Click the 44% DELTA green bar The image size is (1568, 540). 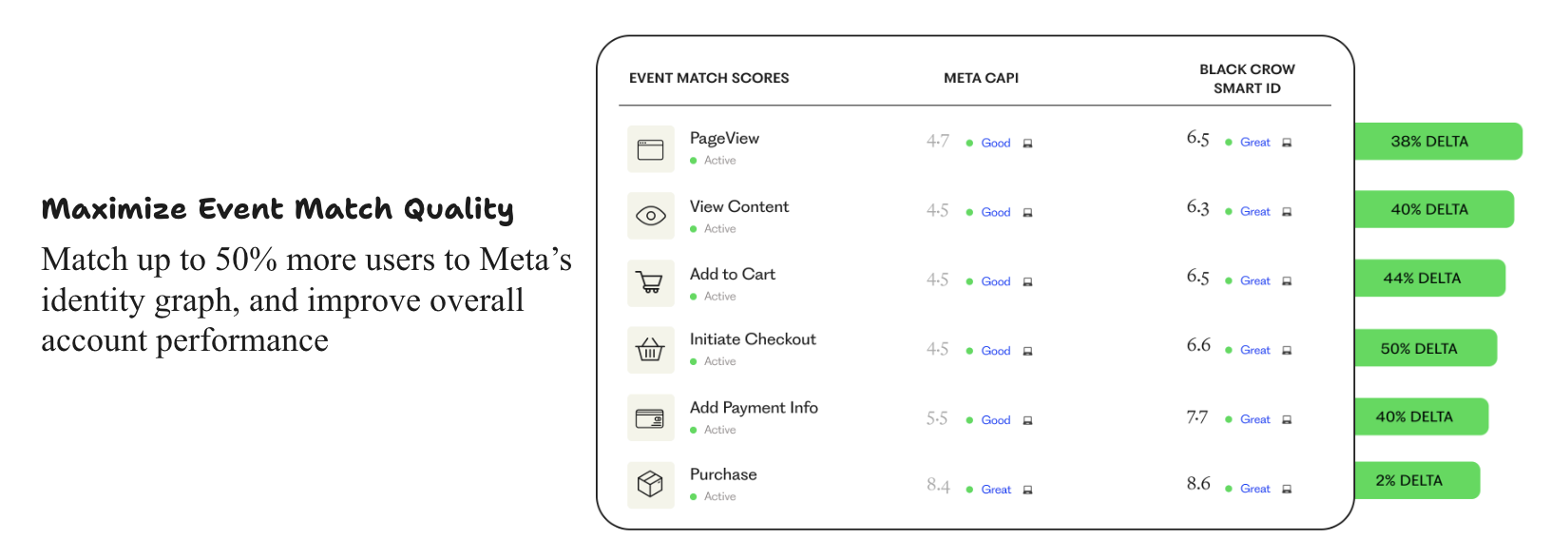coord(1428,279)
